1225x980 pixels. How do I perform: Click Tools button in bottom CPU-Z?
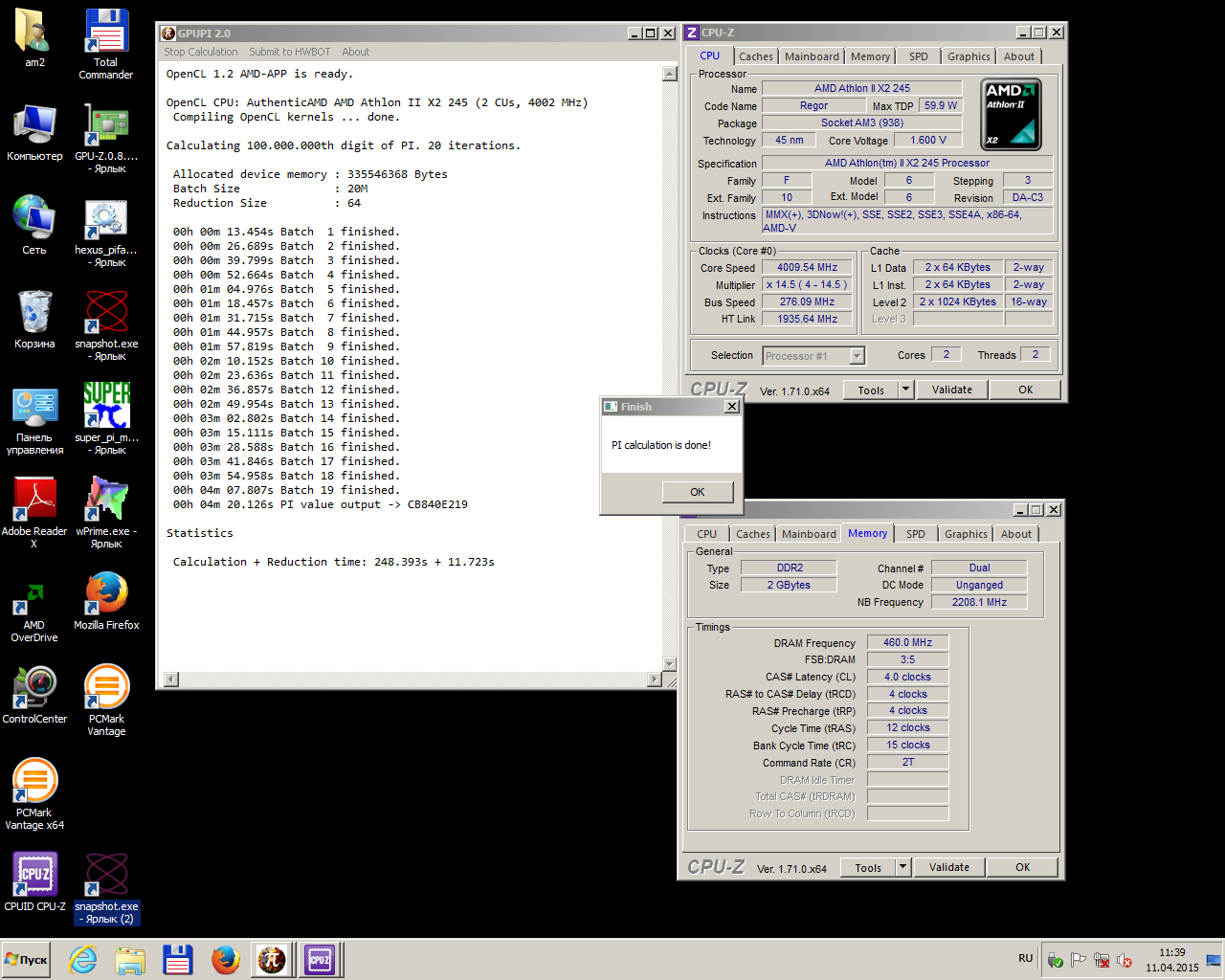(x=868, y=867)
